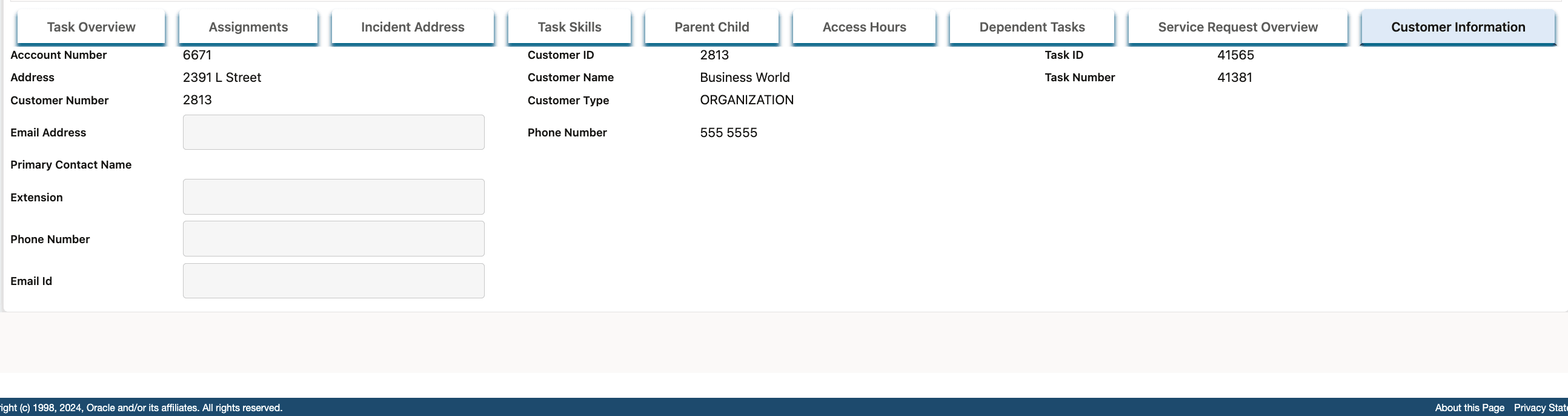Click the address value 2391 L Street
1568x416 pixels.
pyautogui.click(x=222, y=78)
